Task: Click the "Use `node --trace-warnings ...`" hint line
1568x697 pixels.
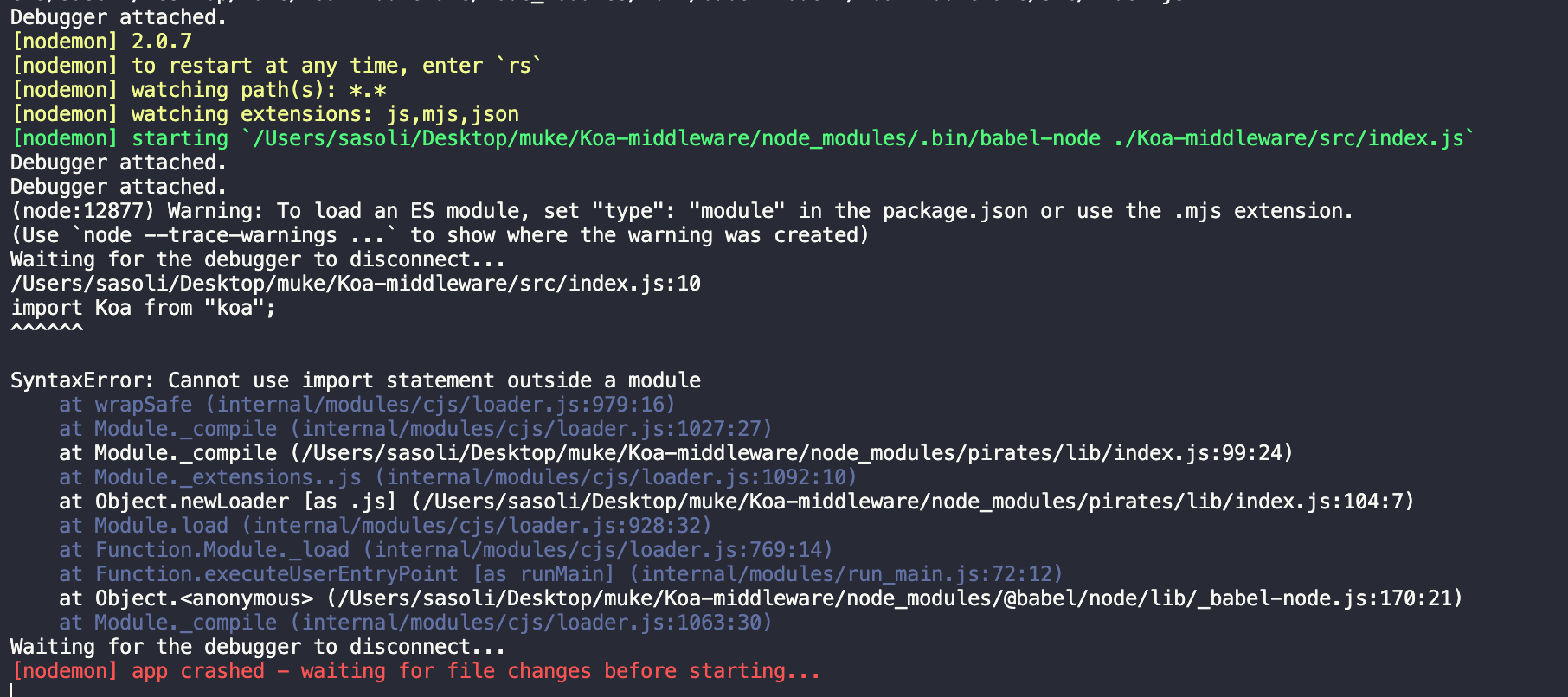Action: (440, 235)
